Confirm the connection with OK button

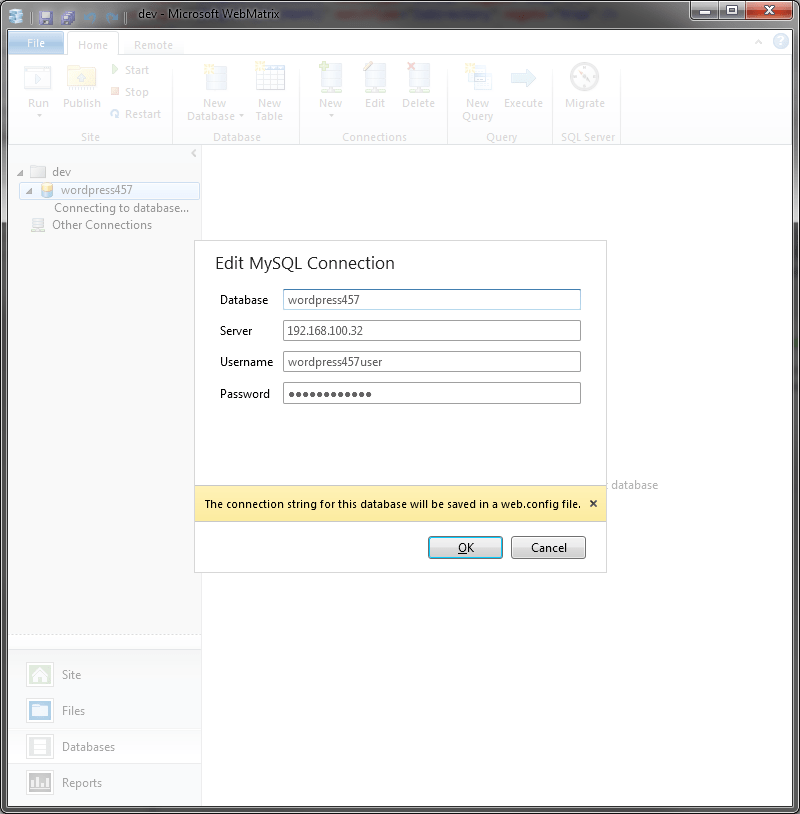pos(465,548)
